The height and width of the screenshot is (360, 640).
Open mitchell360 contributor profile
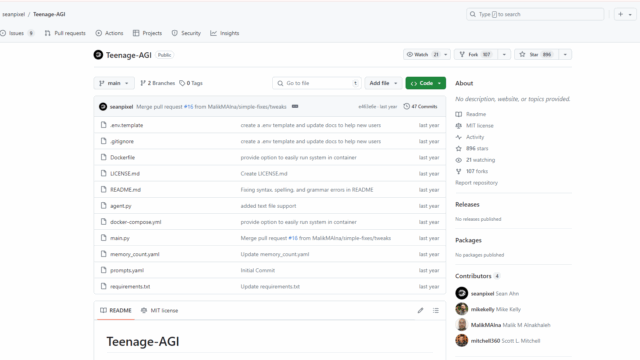[485, 341]
